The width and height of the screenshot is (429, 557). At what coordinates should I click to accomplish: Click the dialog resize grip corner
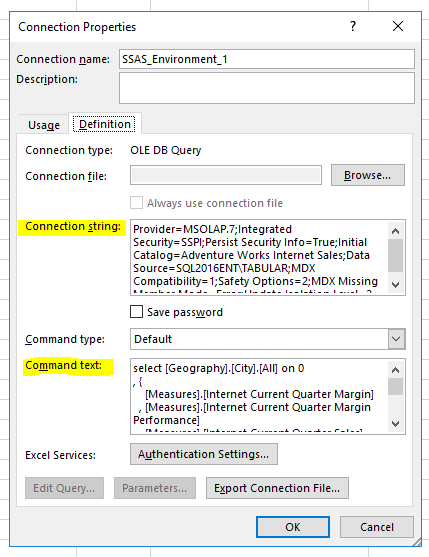[x=417, y=542]
